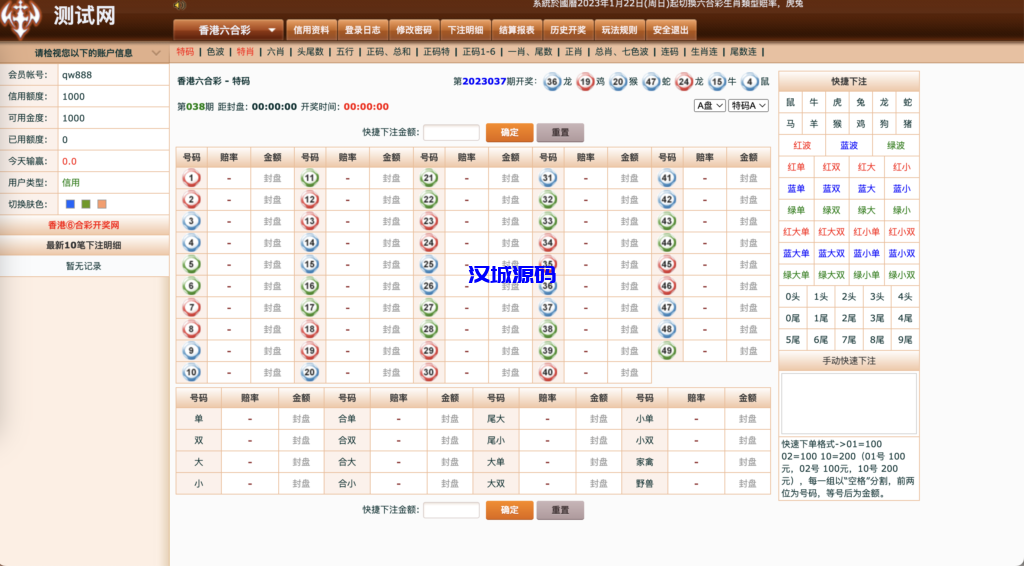Click the speaker sound icon at top
This screenshot has height=566, width=1024.
tap(180, 5)
